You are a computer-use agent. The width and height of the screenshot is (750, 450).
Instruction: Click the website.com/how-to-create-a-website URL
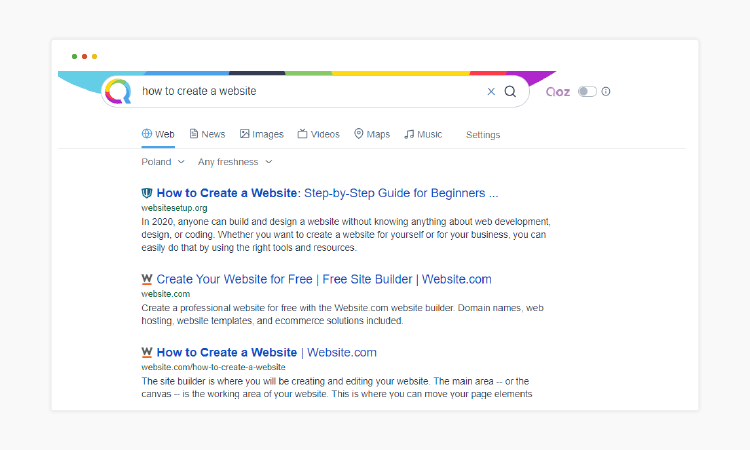click(x=213, y=367)
